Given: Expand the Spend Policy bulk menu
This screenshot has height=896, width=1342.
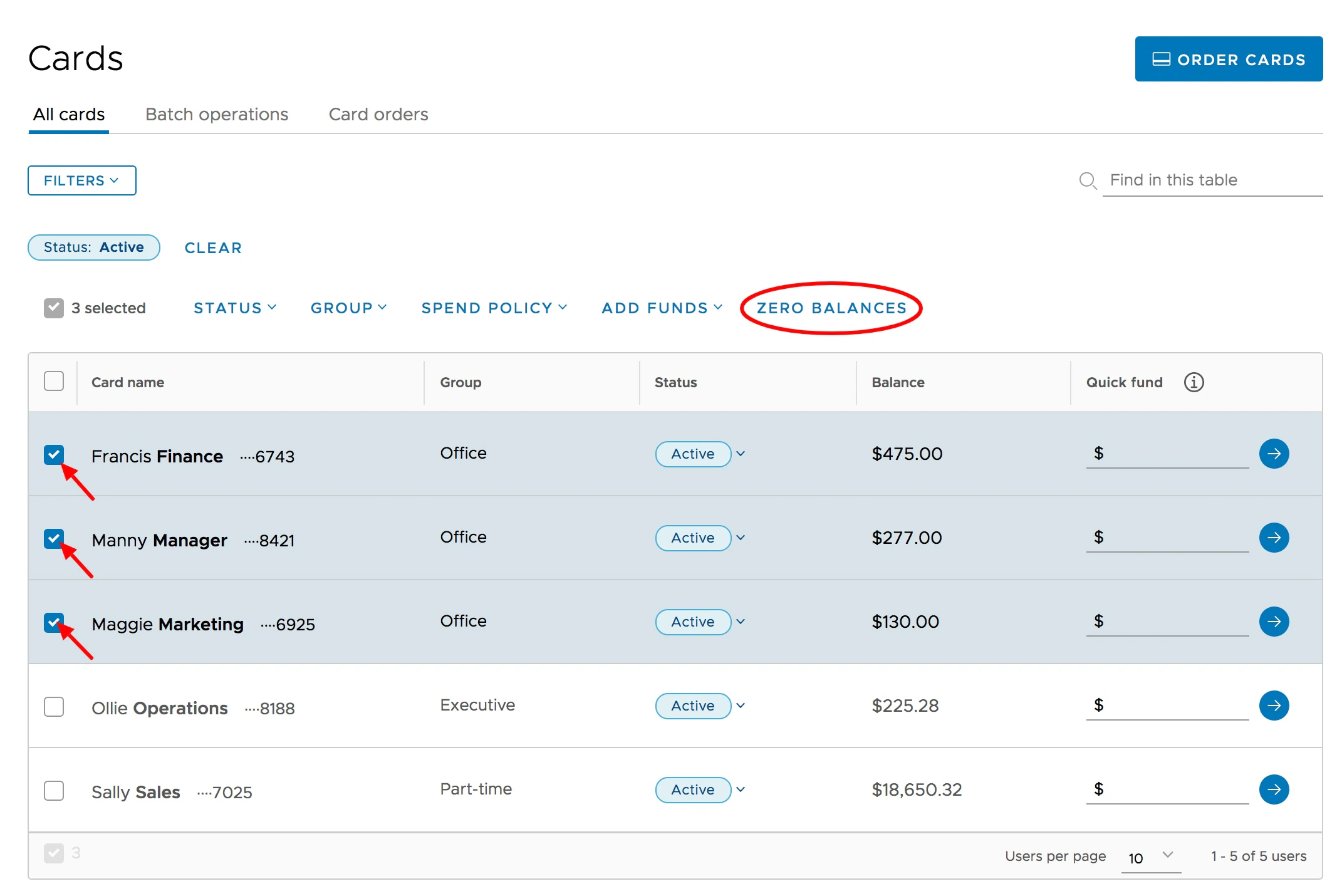Looking at the screenshot, I should point(494,308).
